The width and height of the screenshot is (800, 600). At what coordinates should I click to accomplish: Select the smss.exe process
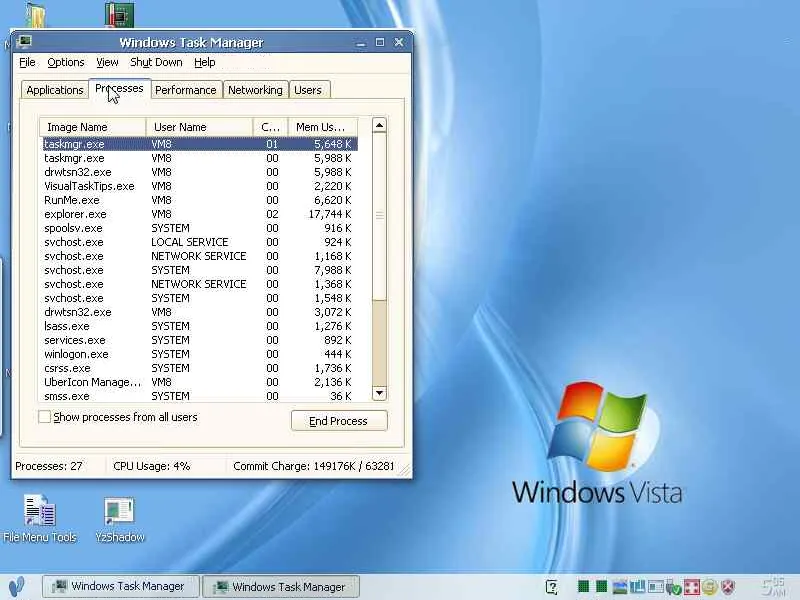pos(199,396)
